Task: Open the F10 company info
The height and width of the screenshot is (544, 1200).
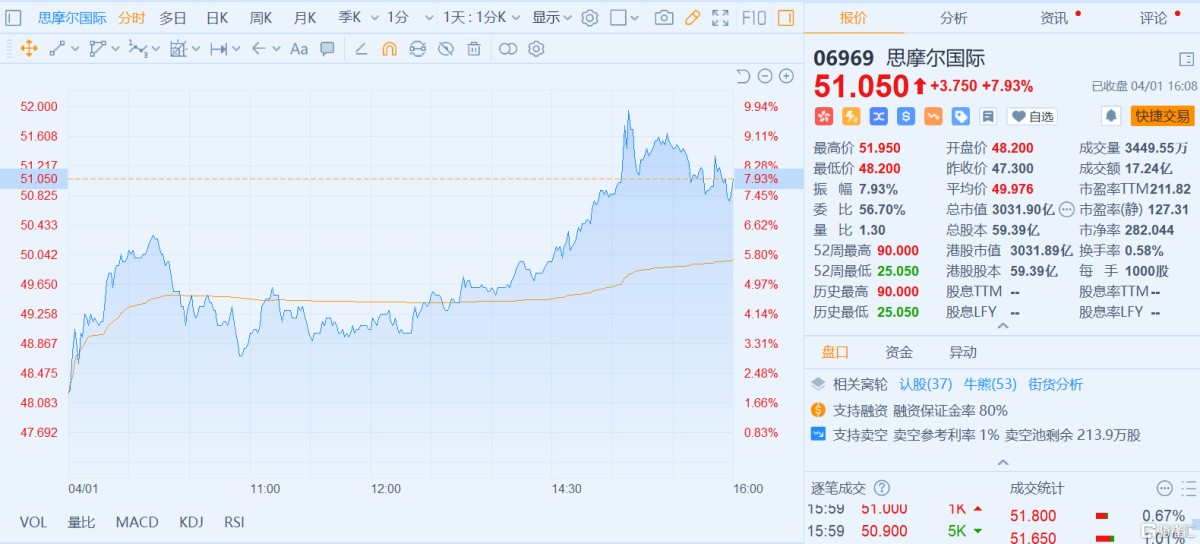Action: 753,17
